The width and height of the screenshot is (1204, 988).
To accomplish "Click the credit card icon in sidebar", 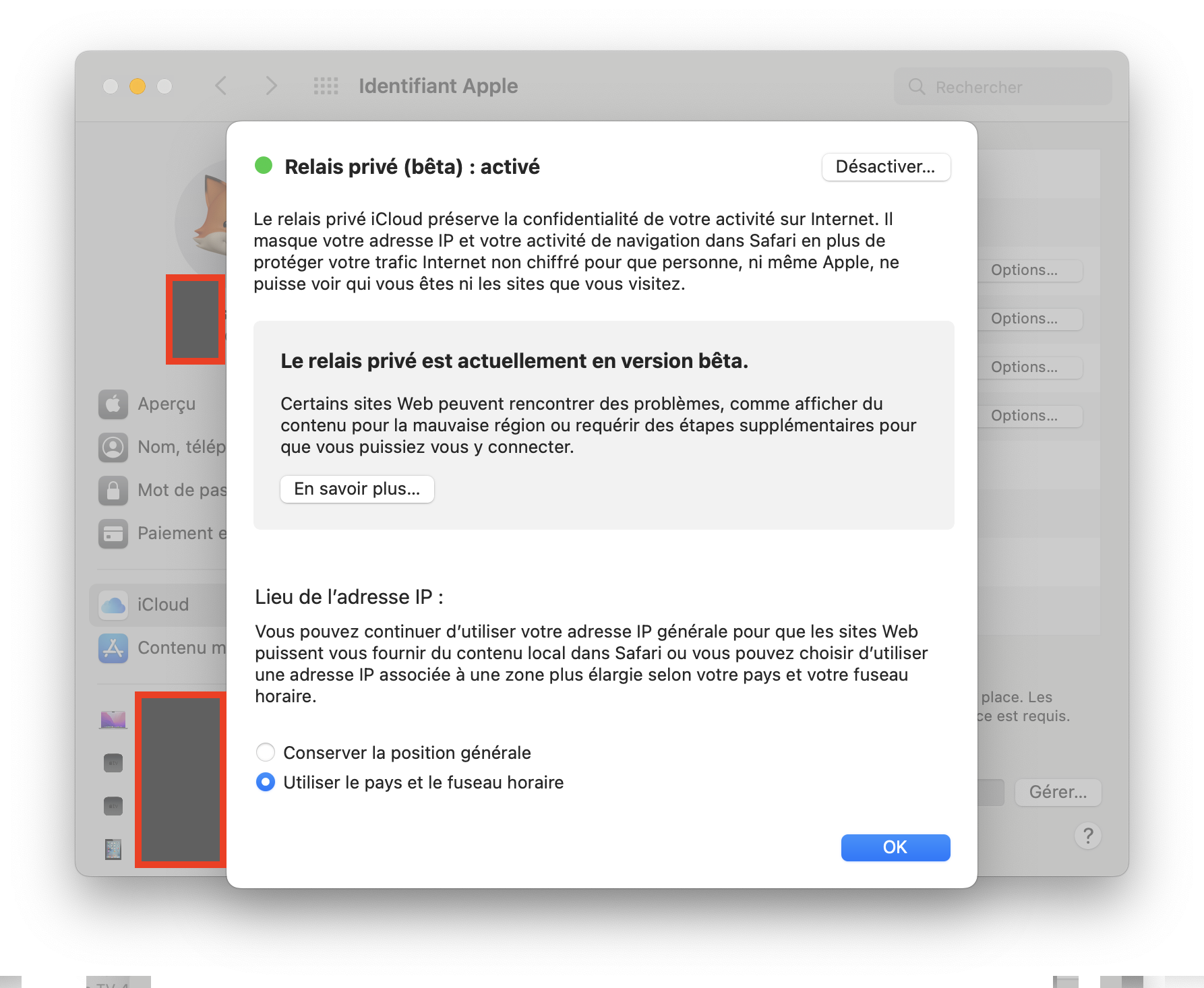I will click(113, 533).
